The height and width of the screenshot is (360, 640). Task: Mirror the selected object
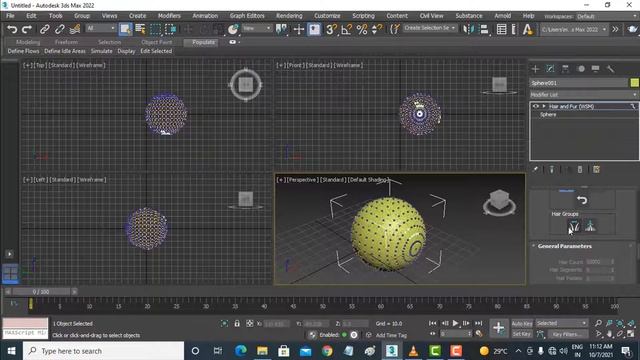point(468,29)
